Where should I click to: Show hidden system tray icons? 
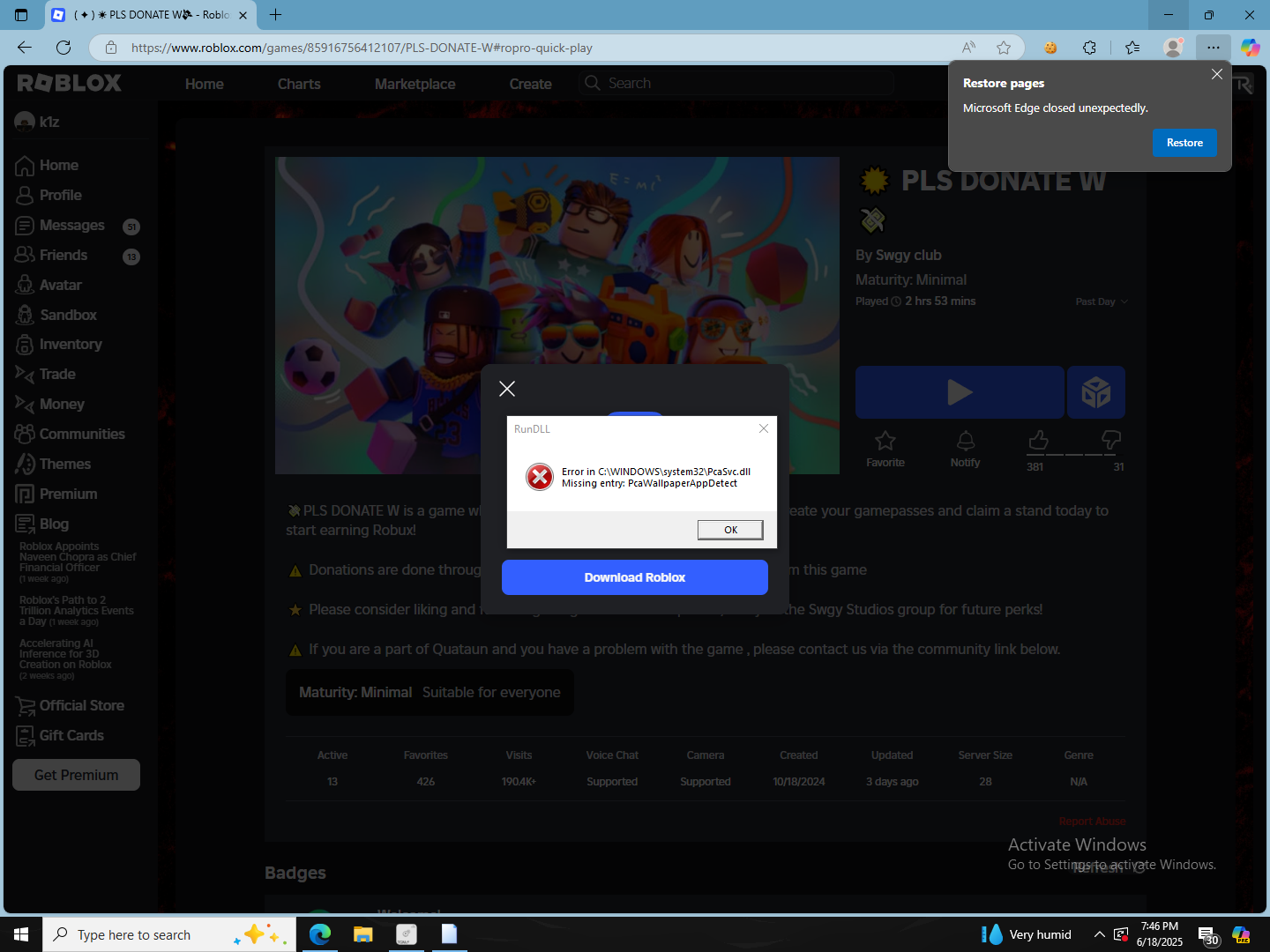[x=1099, y=934]
